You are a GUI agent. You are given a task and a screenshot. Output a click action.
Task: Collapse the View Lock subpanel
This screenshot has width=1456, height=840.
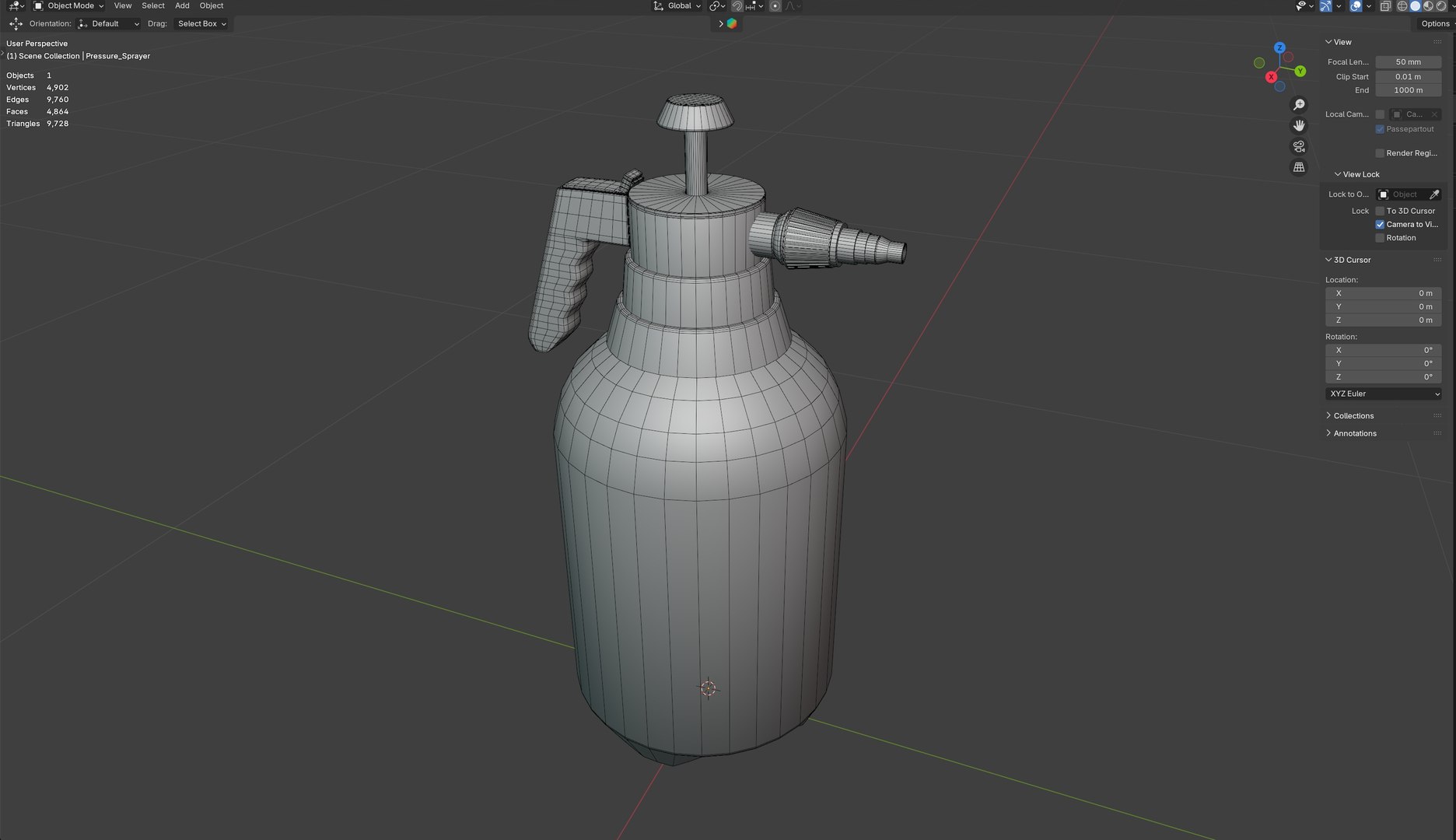(1356, 174)
